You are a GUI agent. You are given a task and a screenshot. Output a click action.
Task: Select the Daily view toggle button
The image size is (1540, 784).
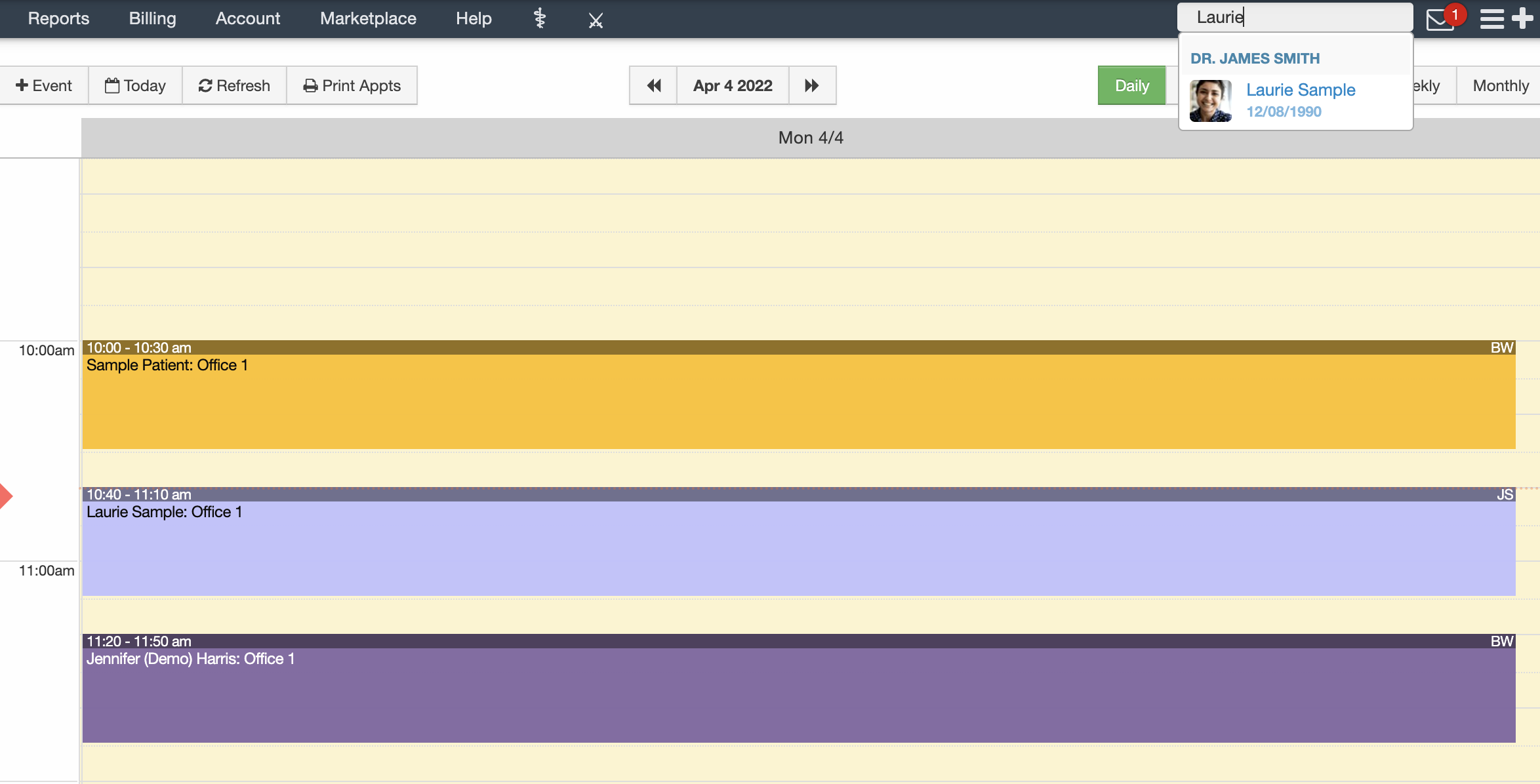(1132, 85)
